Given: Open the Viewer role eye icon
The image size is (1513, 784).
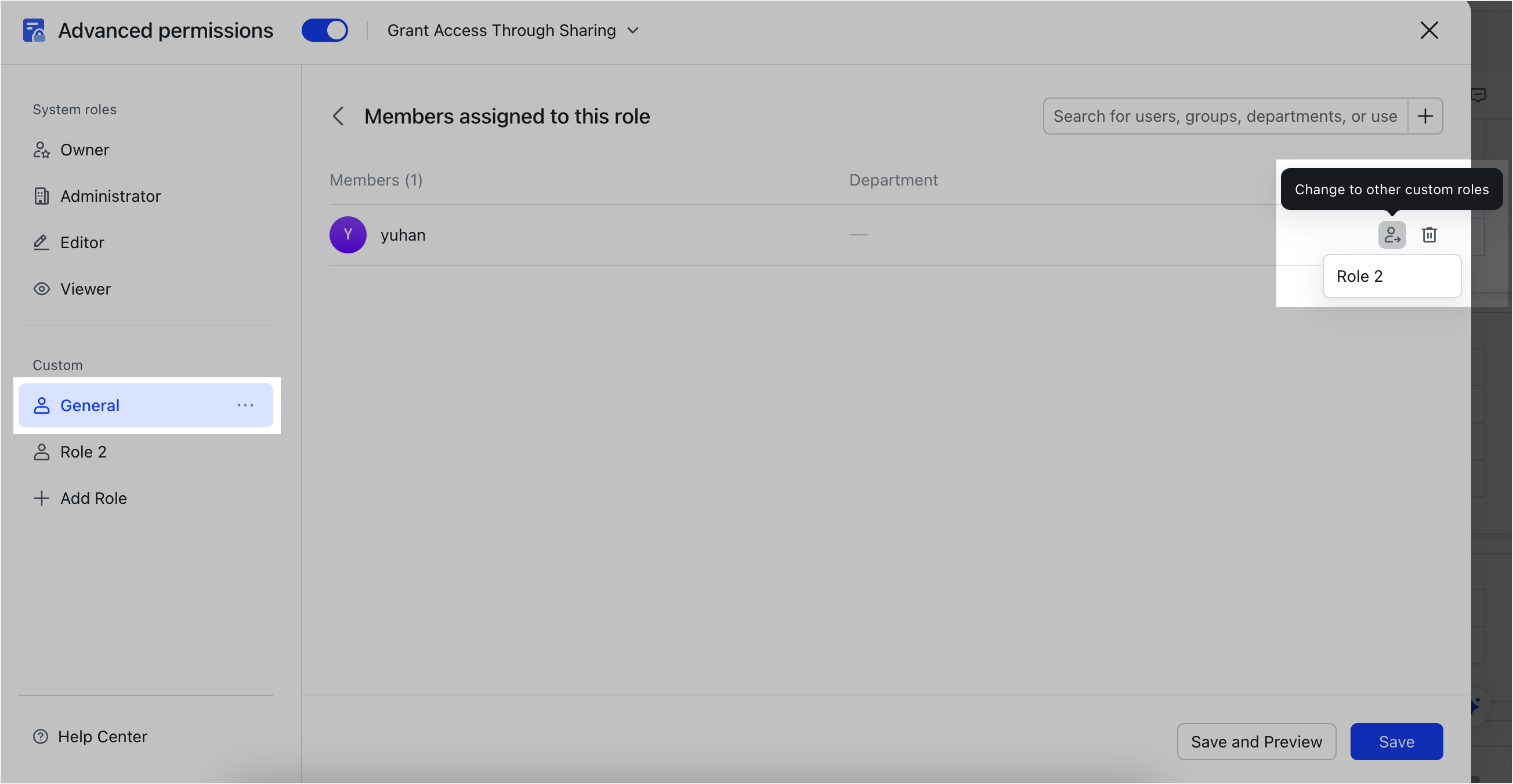Looking at the screenshot, I should 41,288.
